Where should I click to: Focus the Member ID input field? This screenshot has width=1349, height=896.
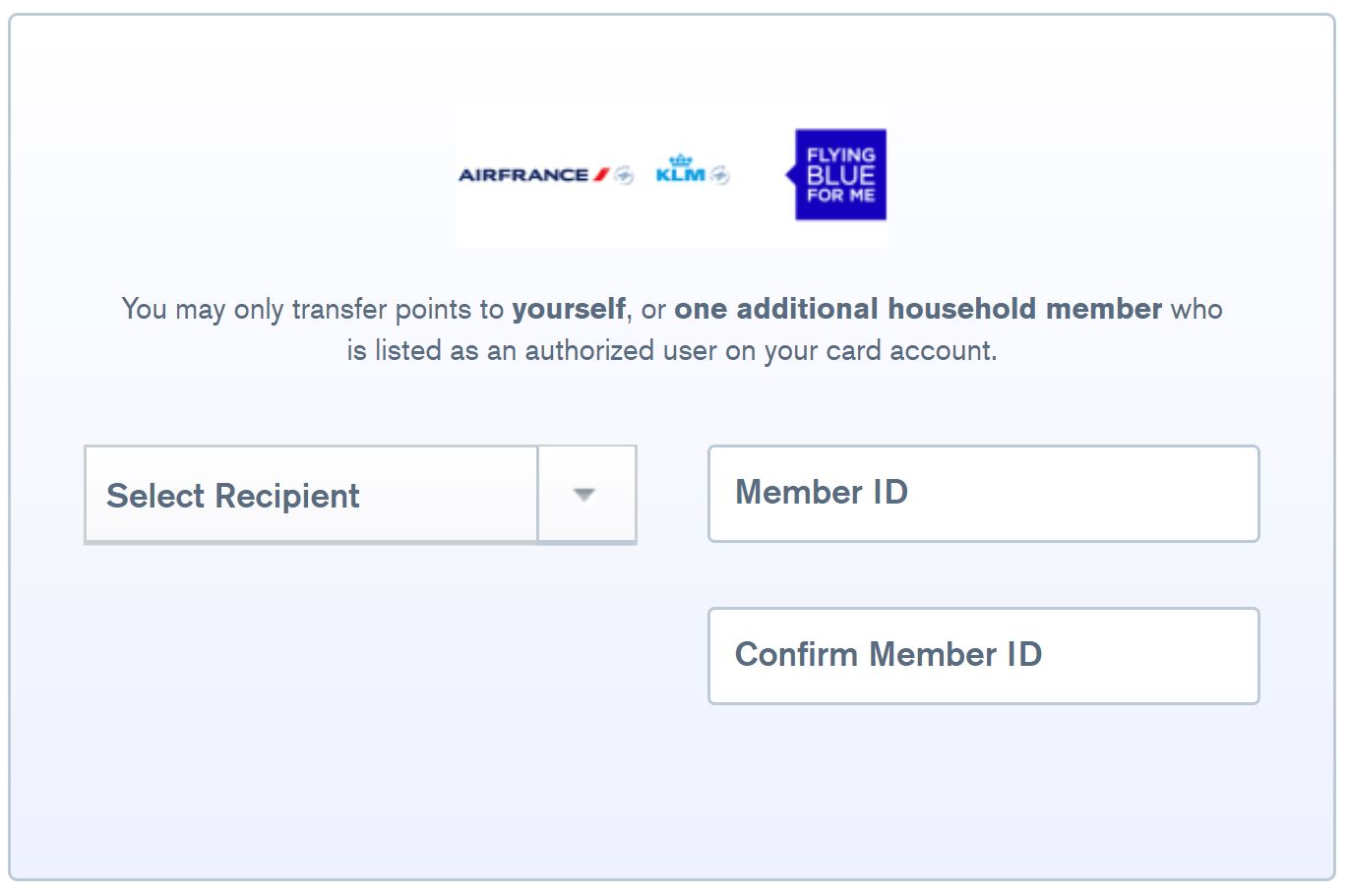pos(984,494)
